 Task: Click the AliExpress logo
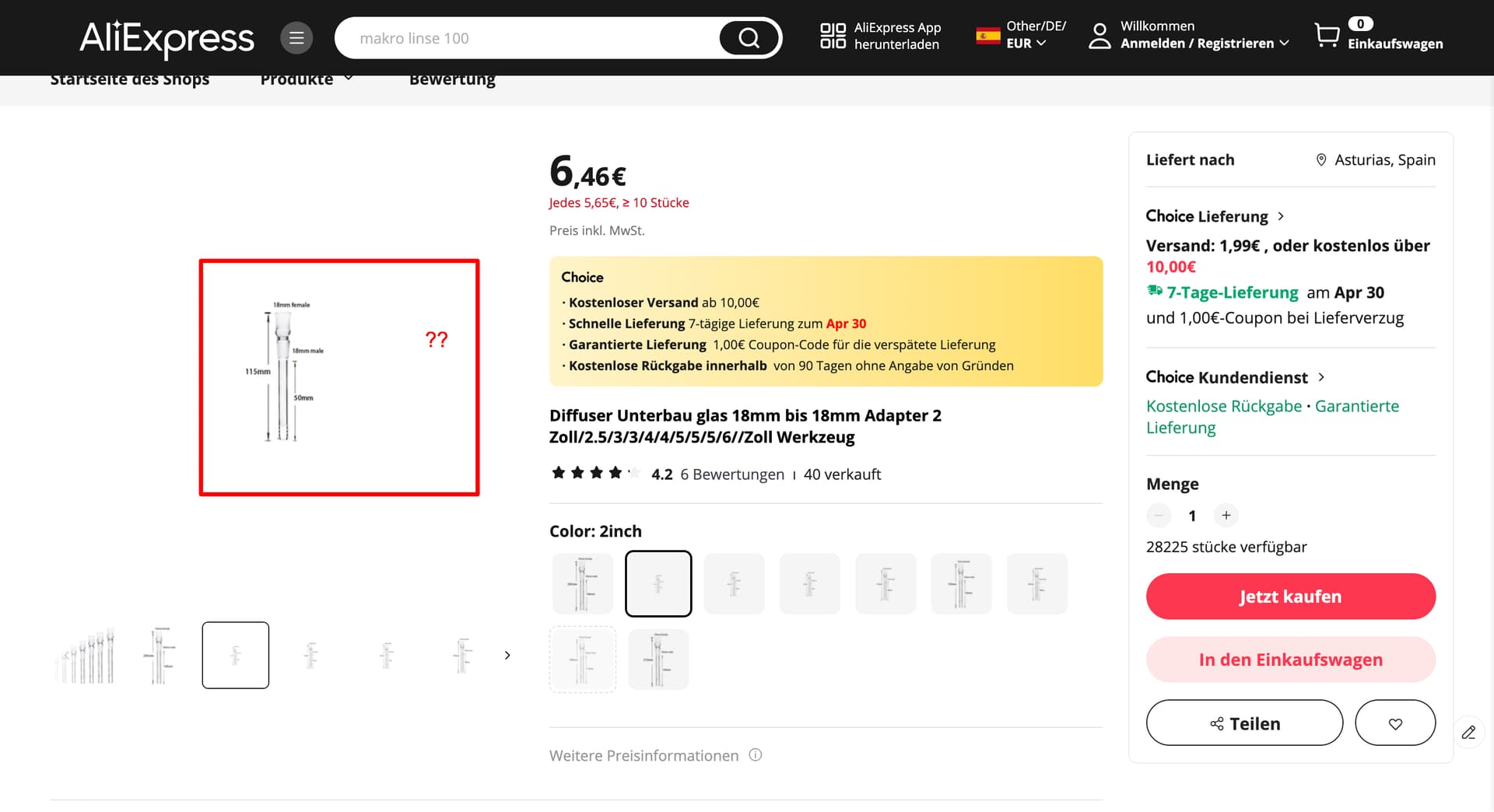tap(167, 38)
